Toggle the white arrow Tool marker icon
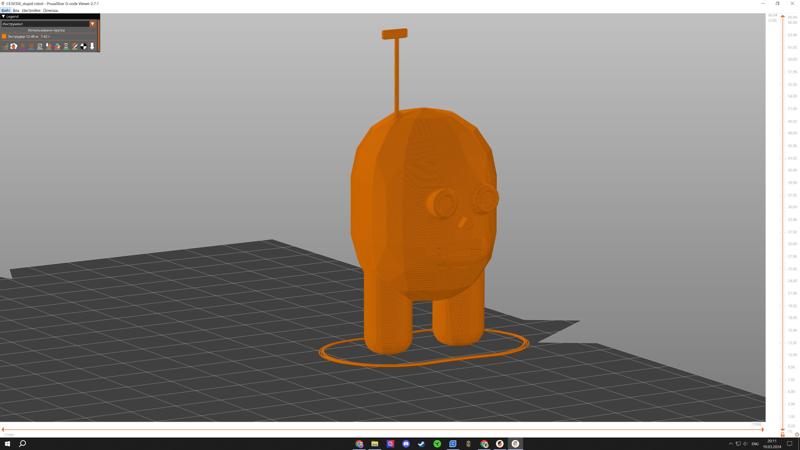Image resolution: width=800 pixels, height=450 pixels. [92, 46]
